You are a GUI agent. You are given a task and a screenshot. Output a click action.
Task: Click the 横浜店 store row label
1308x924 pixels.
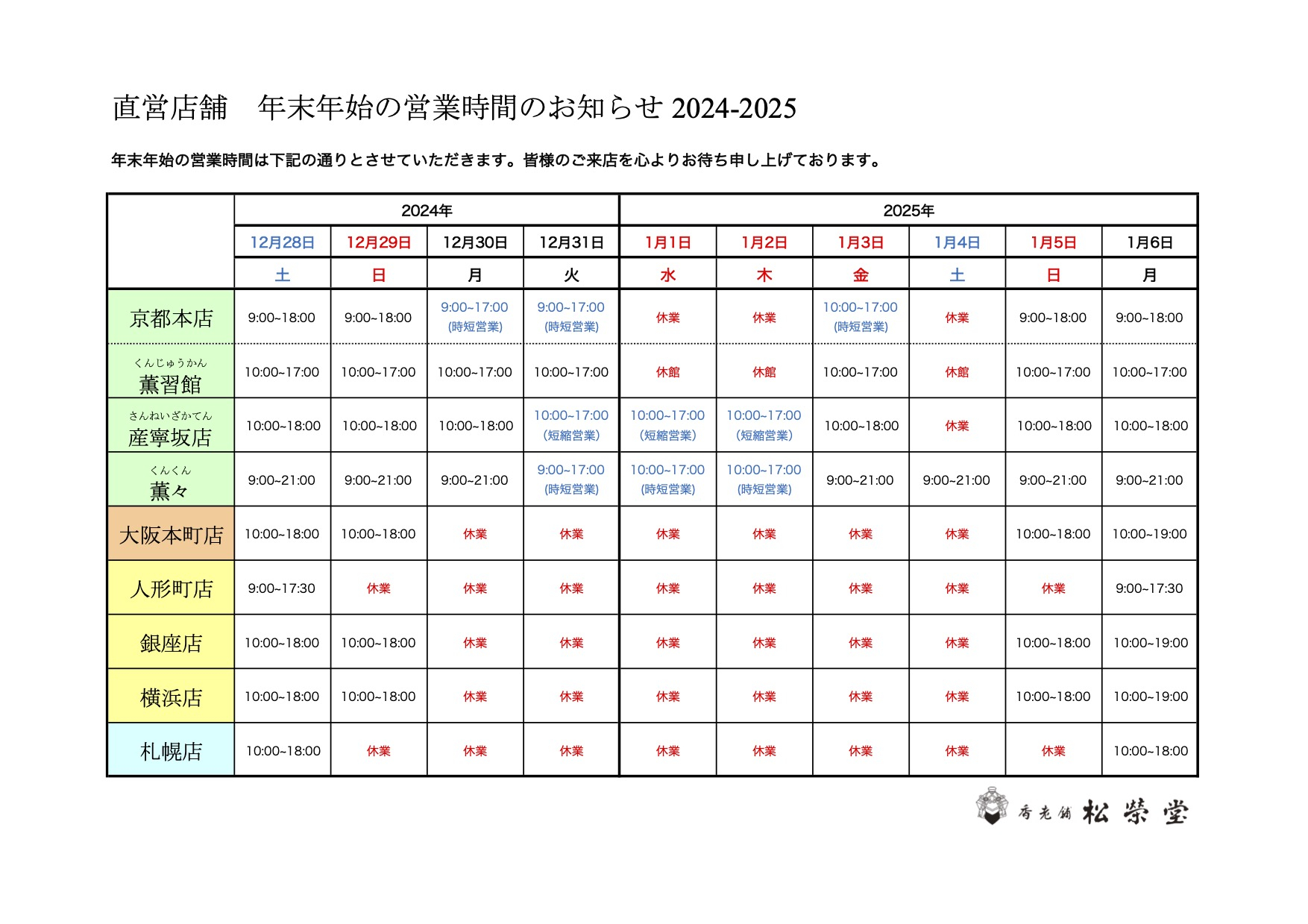(x=171, y=697)
